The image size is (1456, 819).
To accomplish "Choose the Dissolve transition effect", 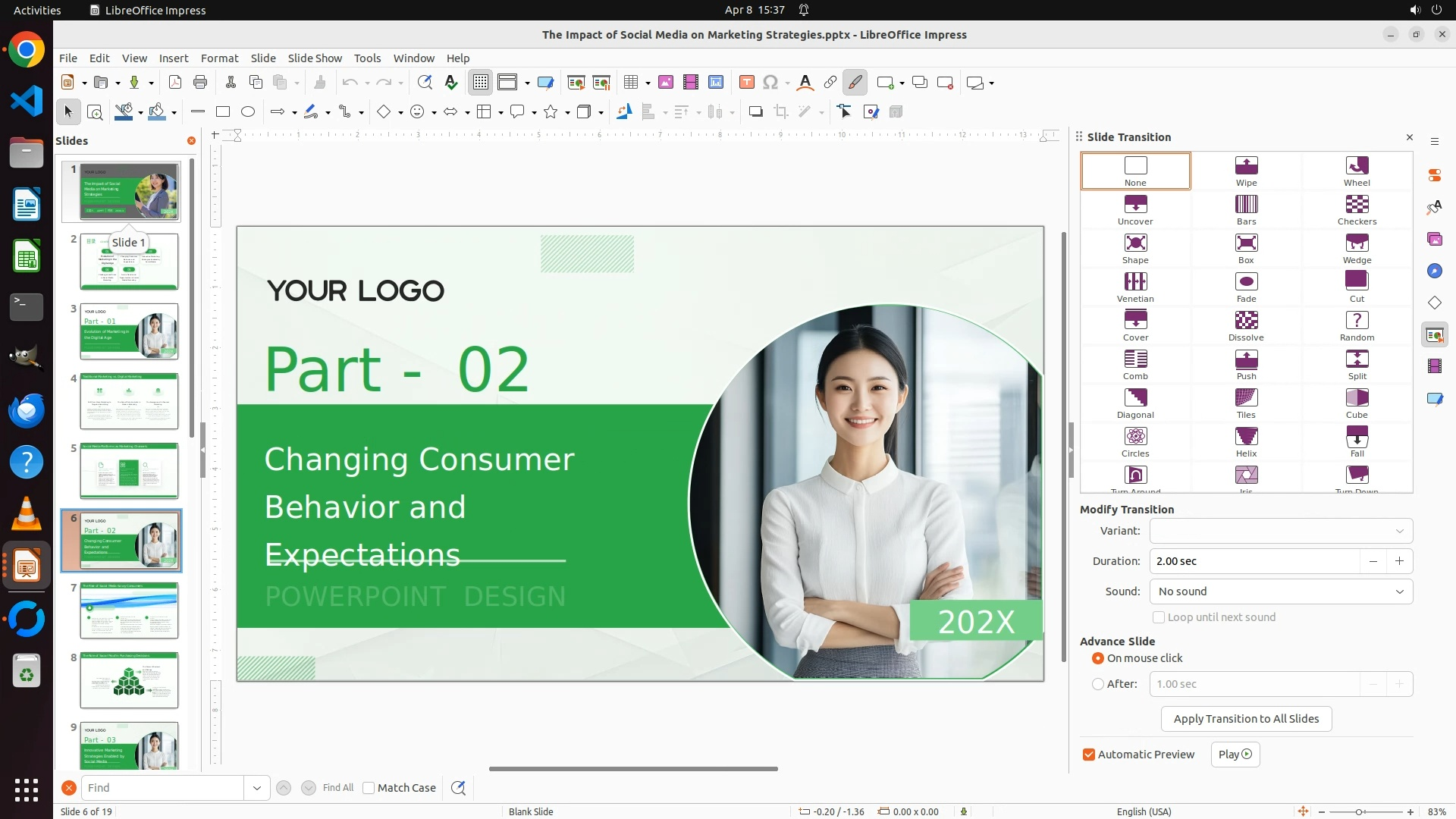I will point(1246,325).
